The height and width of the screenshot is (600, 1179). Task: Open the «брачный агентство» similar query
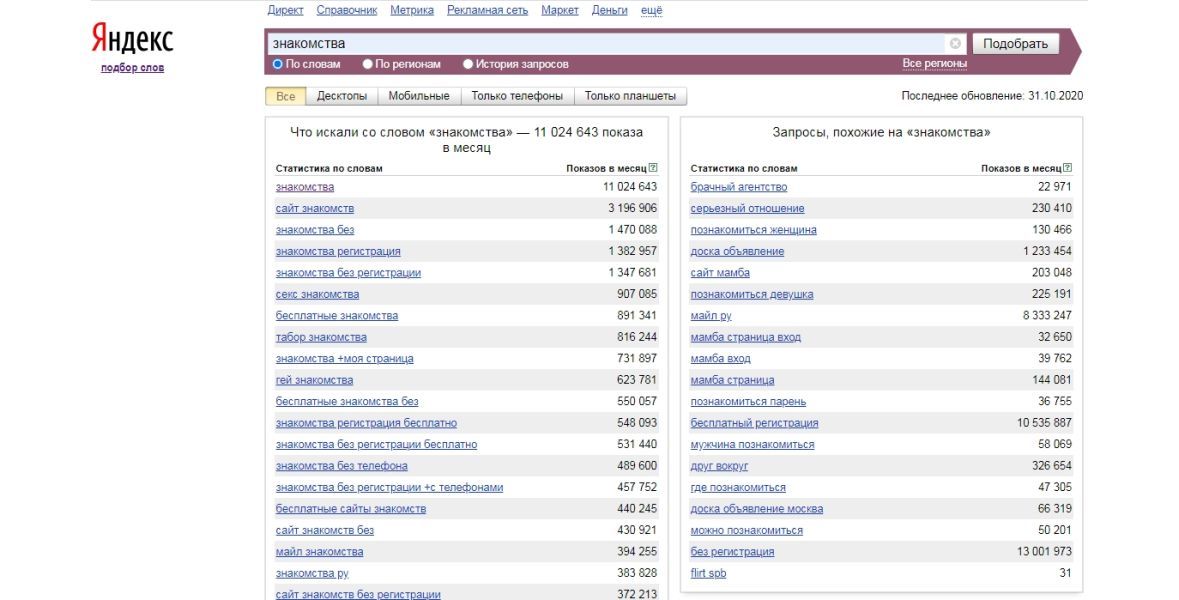pyautogui.click(x=738, y=187)
